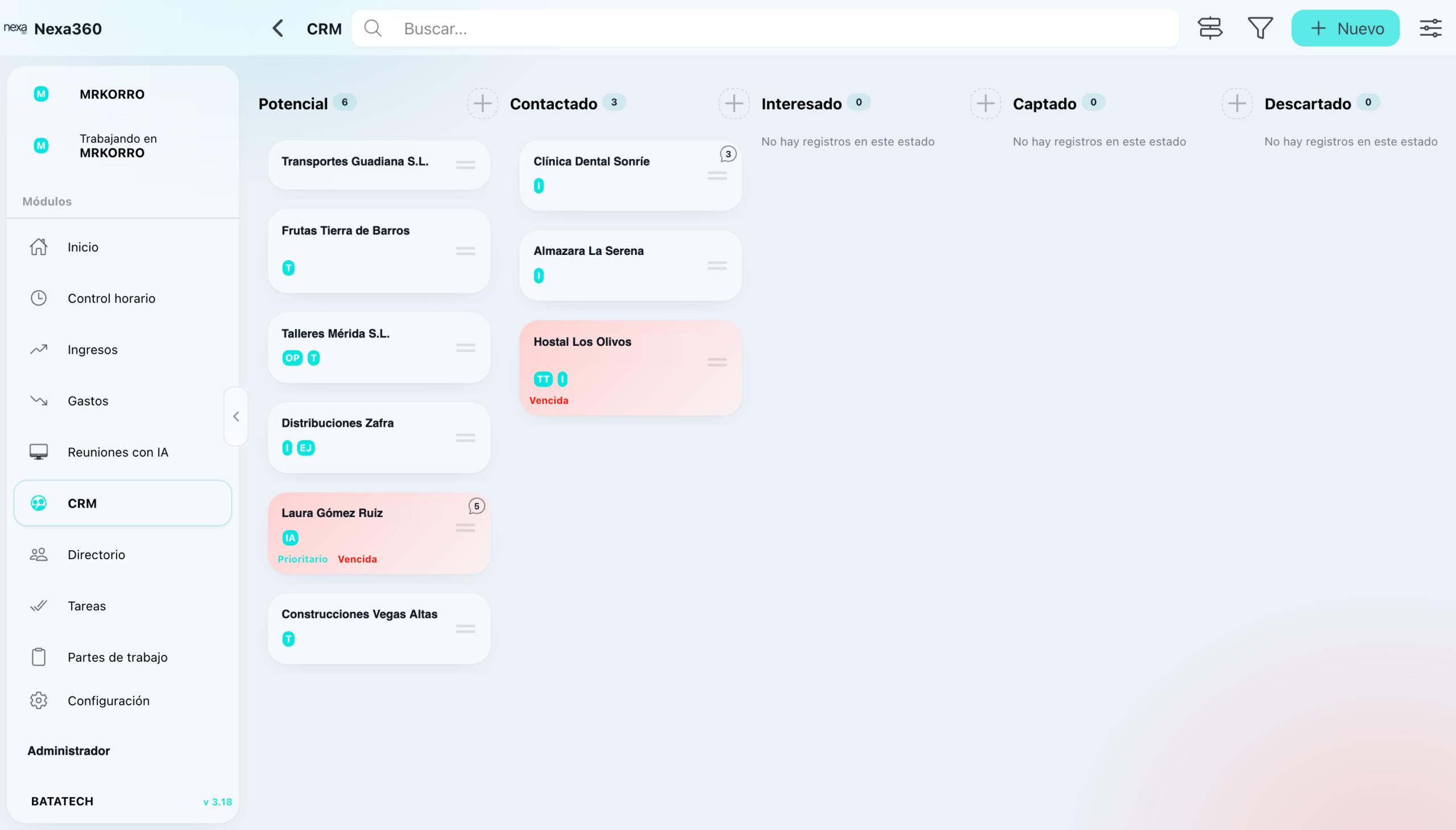Image resolution: width=1456 pixels, height=830 pixels.
Task: Click the Administrador label
Action: 68,751
